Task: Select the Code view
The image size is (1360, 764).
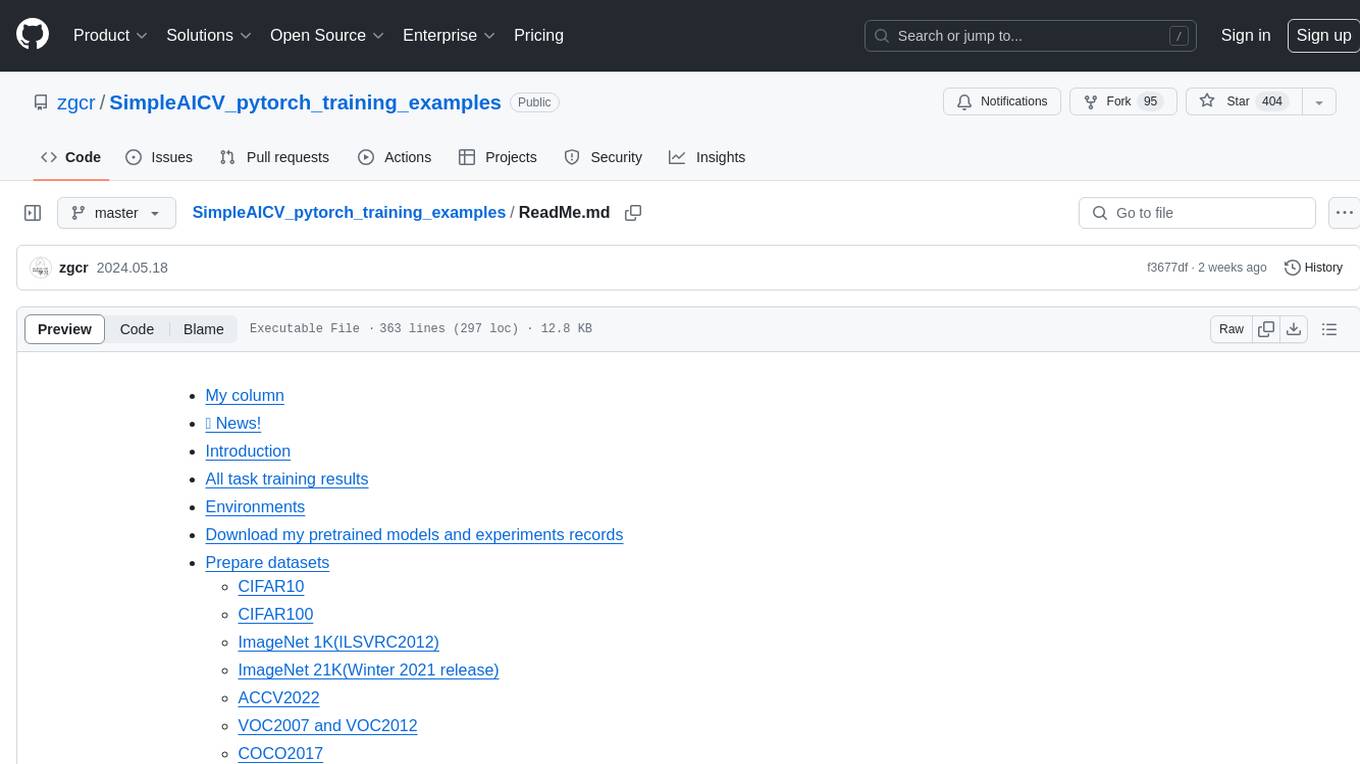Action: coord(137,329)
